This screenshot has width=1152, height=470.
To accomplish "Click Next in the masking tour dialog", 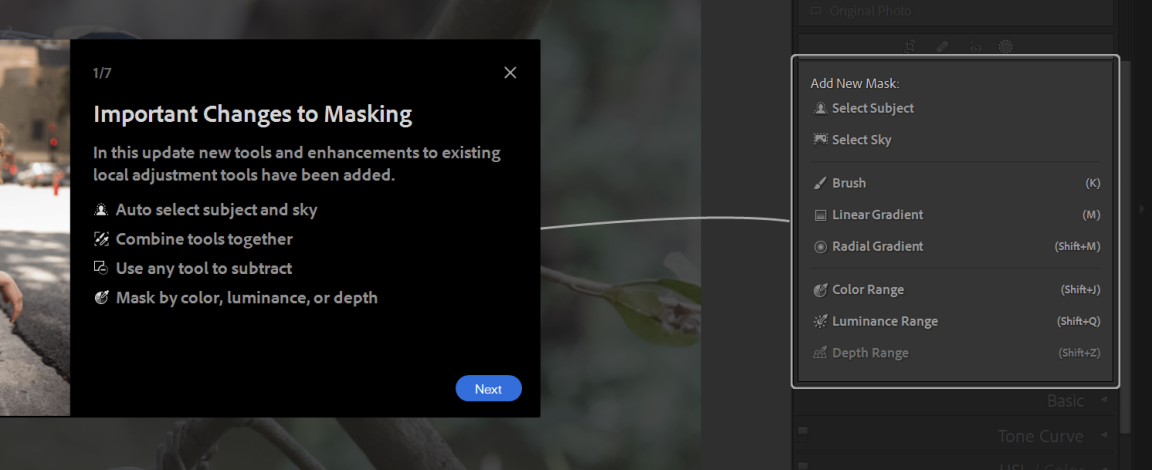I will click(x=488, y=389).
